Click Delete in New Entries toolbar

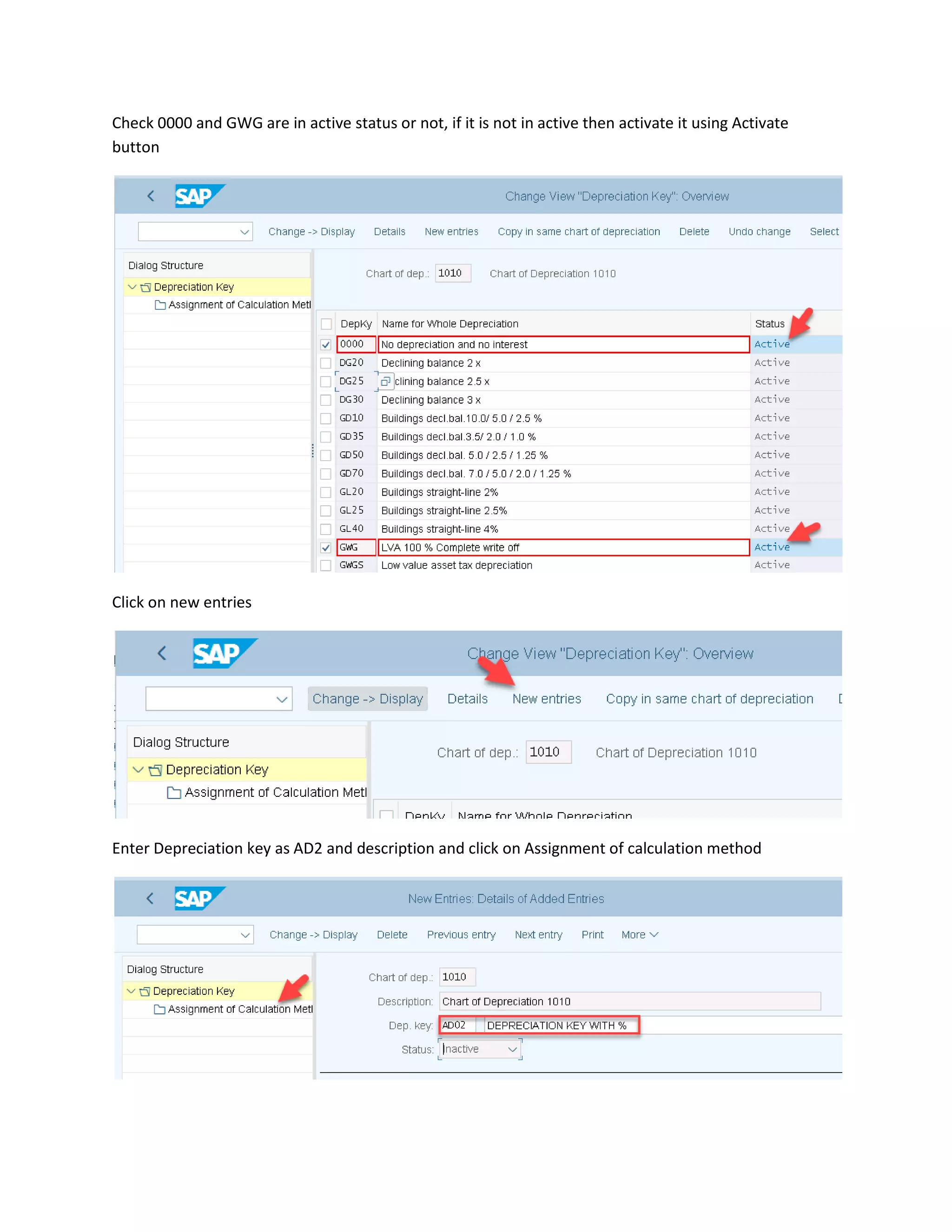pos(392,935)
